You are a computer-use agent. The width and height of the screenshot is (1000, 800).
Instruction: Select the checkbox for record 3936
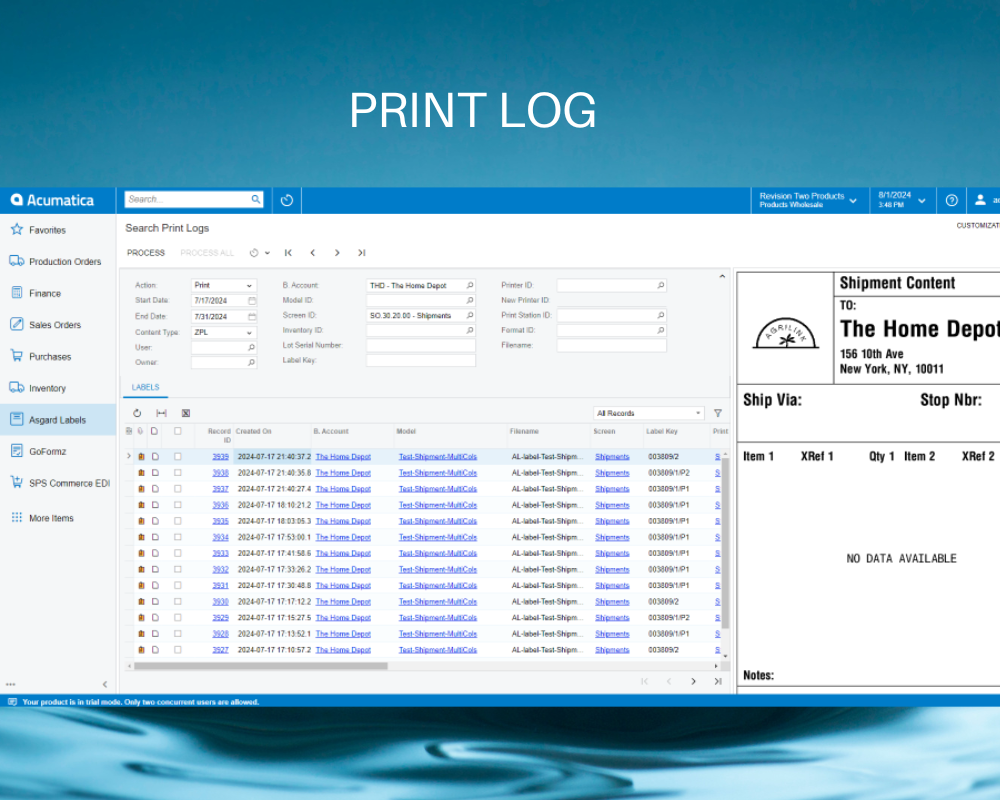pyautogui.click(x=178, y=505)
